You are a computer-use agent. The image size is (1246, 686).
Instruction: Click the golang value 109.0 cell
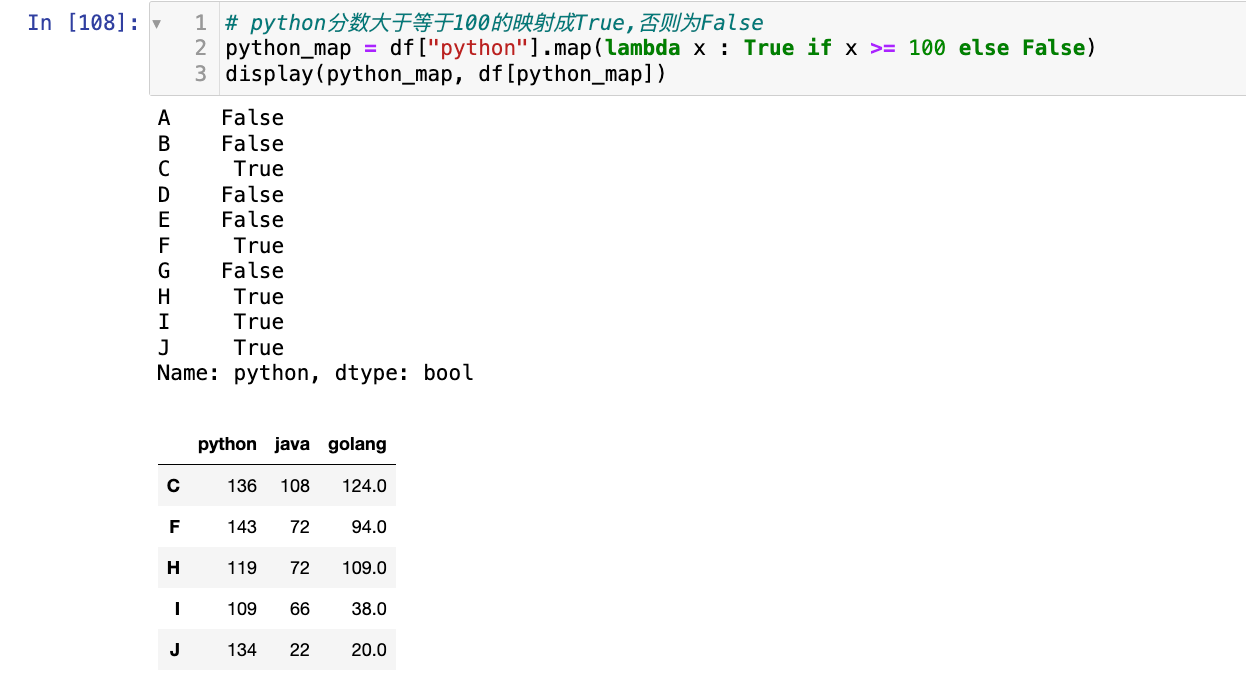pos(364,568)
